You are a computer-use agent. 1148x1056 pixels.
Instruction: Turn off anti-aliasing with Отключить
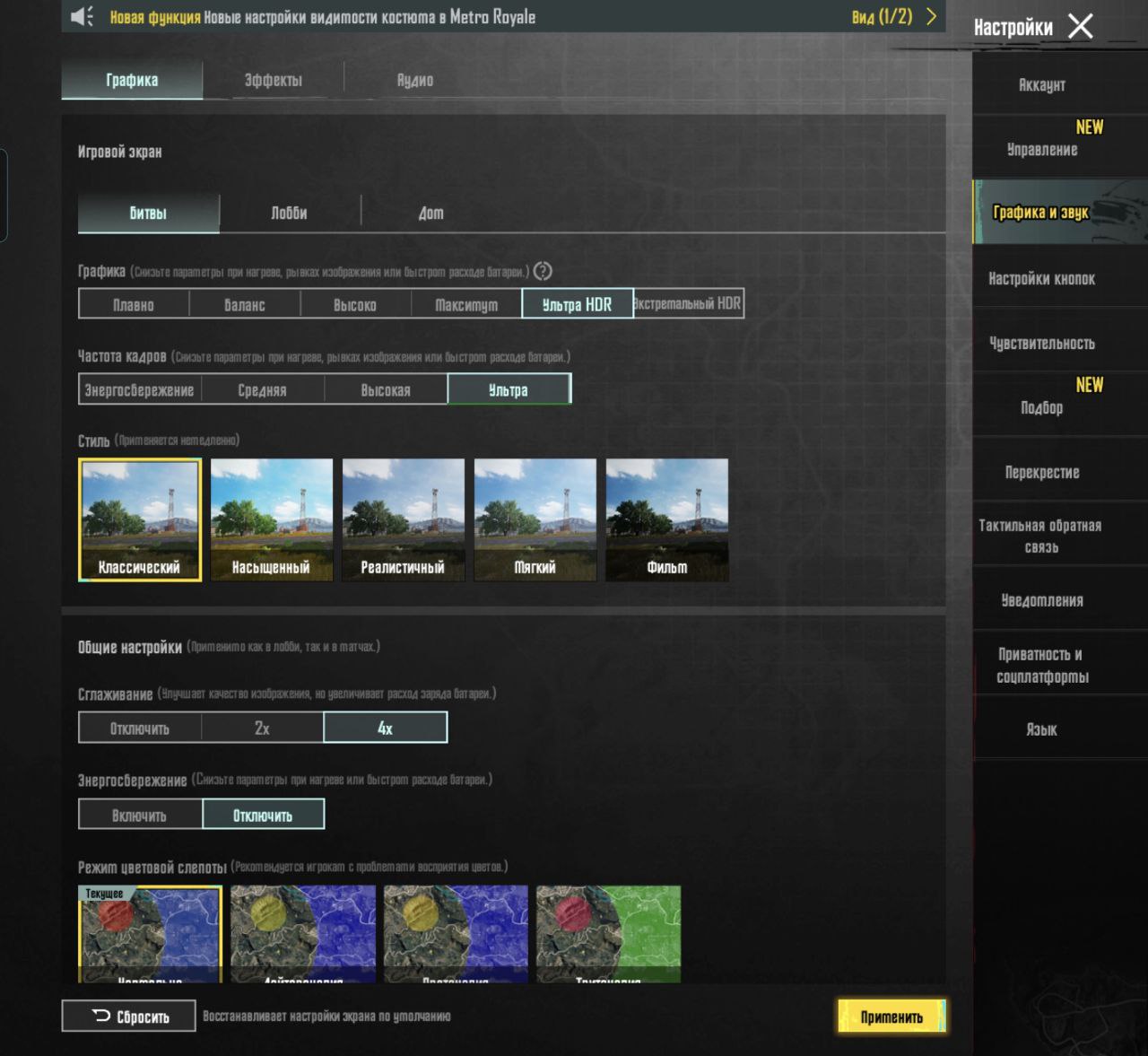point(140,728)
